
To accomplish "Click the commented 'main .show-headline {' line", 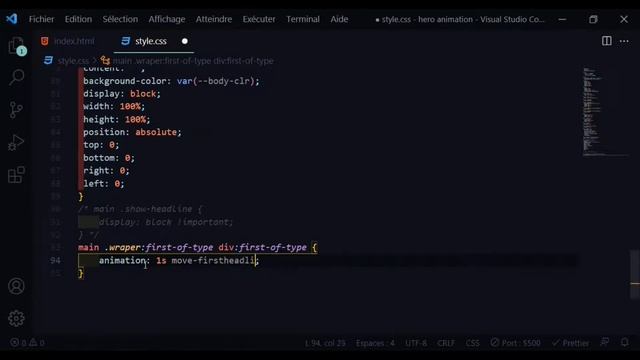I will pos(140,209).
